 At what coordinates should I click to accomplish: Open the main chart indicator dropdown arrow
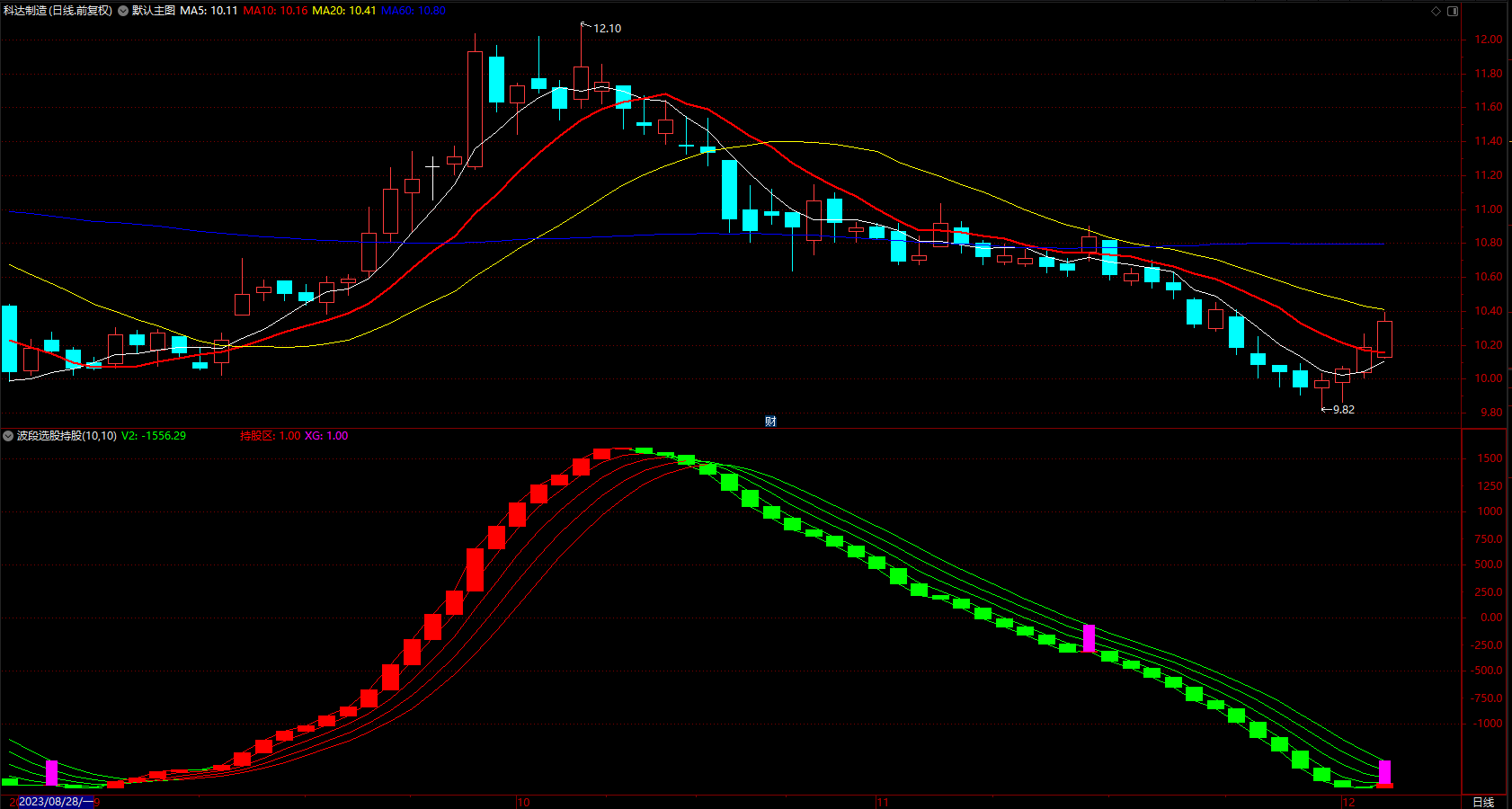point(123,11)
